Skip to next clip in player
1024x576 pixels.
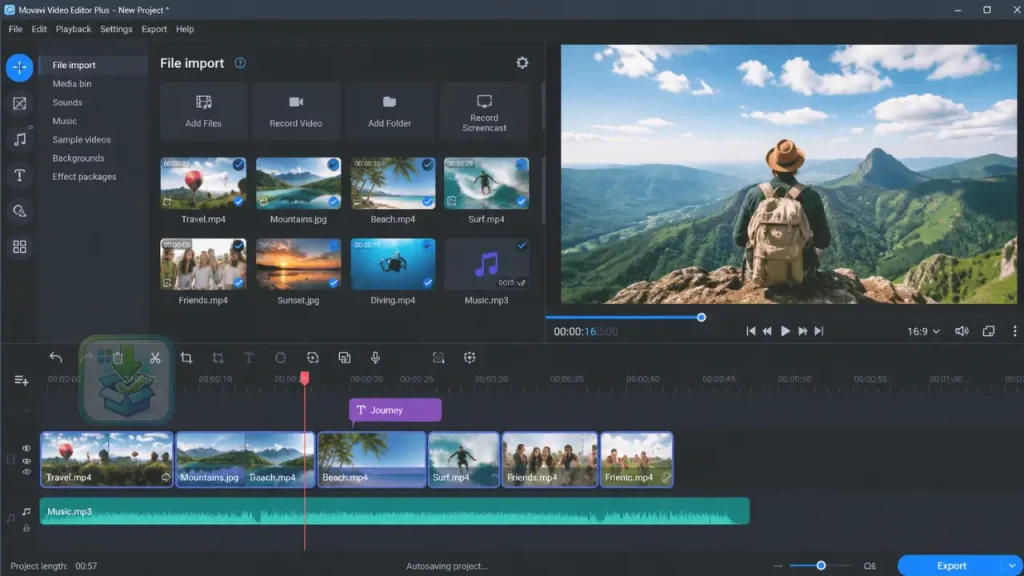(819, 331)
